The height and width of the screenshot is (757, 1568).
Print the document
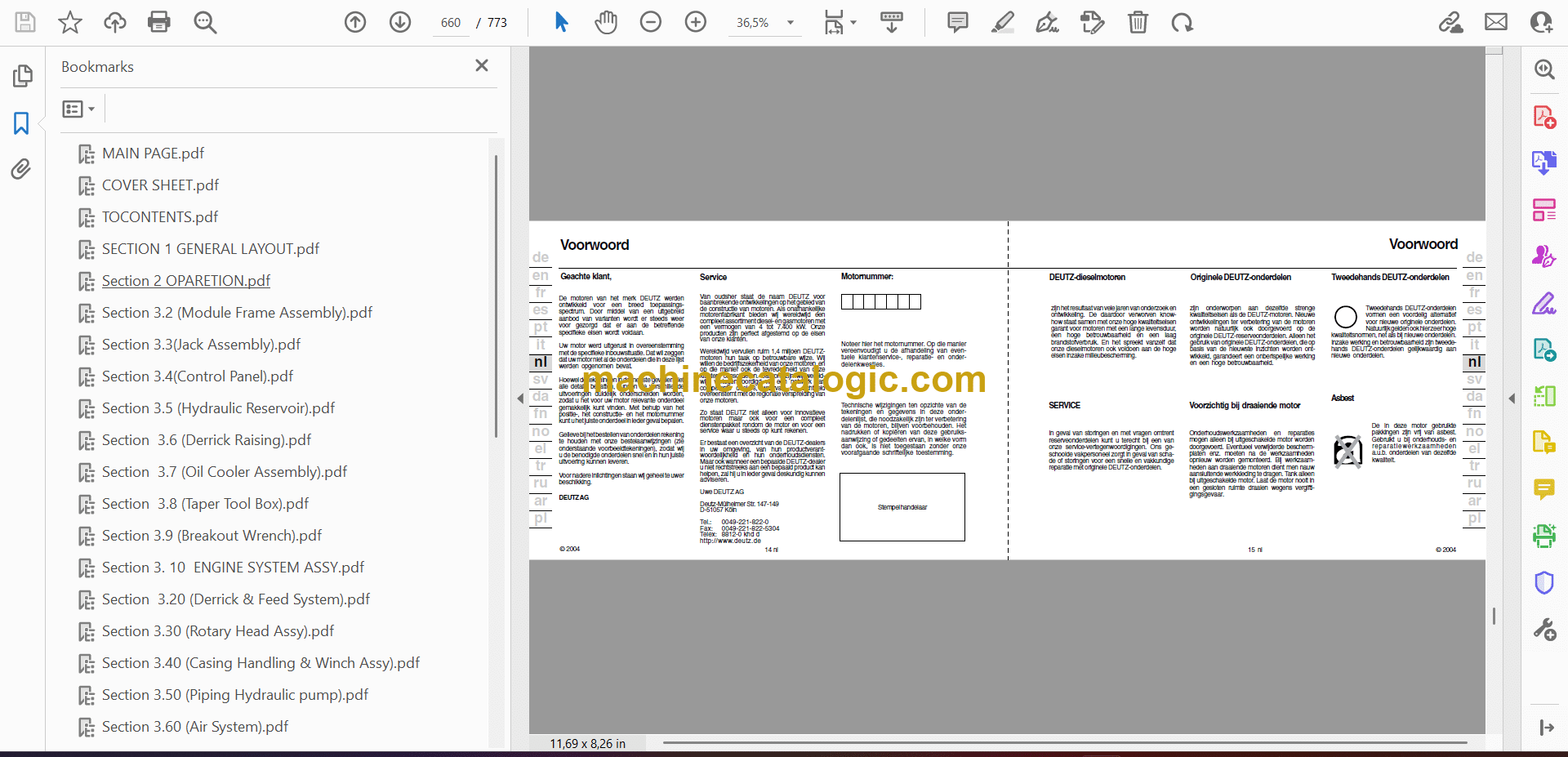pos(159,22)
